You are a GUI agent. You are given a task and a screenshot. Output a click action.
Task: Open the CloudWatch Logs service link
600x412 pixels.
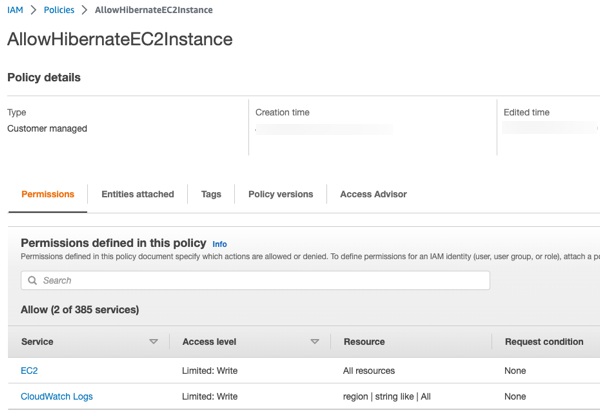pos(57,397)
